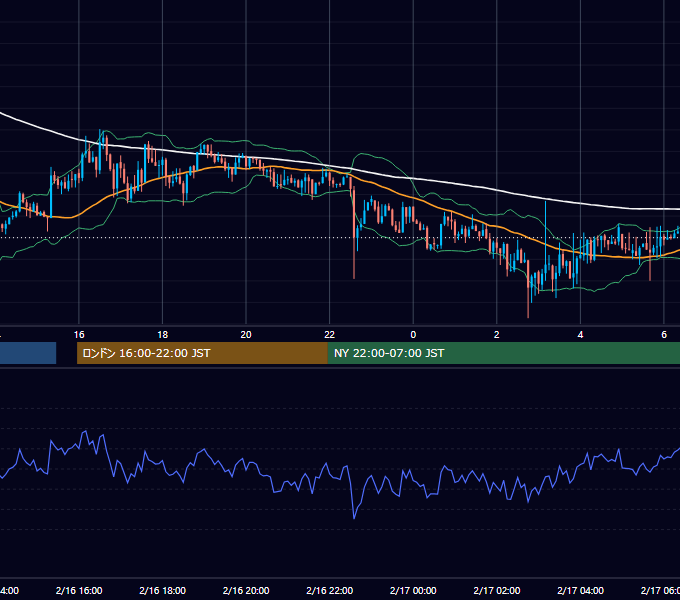This screenshot has width=680, height=600.
Task: Click the long-wick candle after 22:00
Action: tap(354, 232)
